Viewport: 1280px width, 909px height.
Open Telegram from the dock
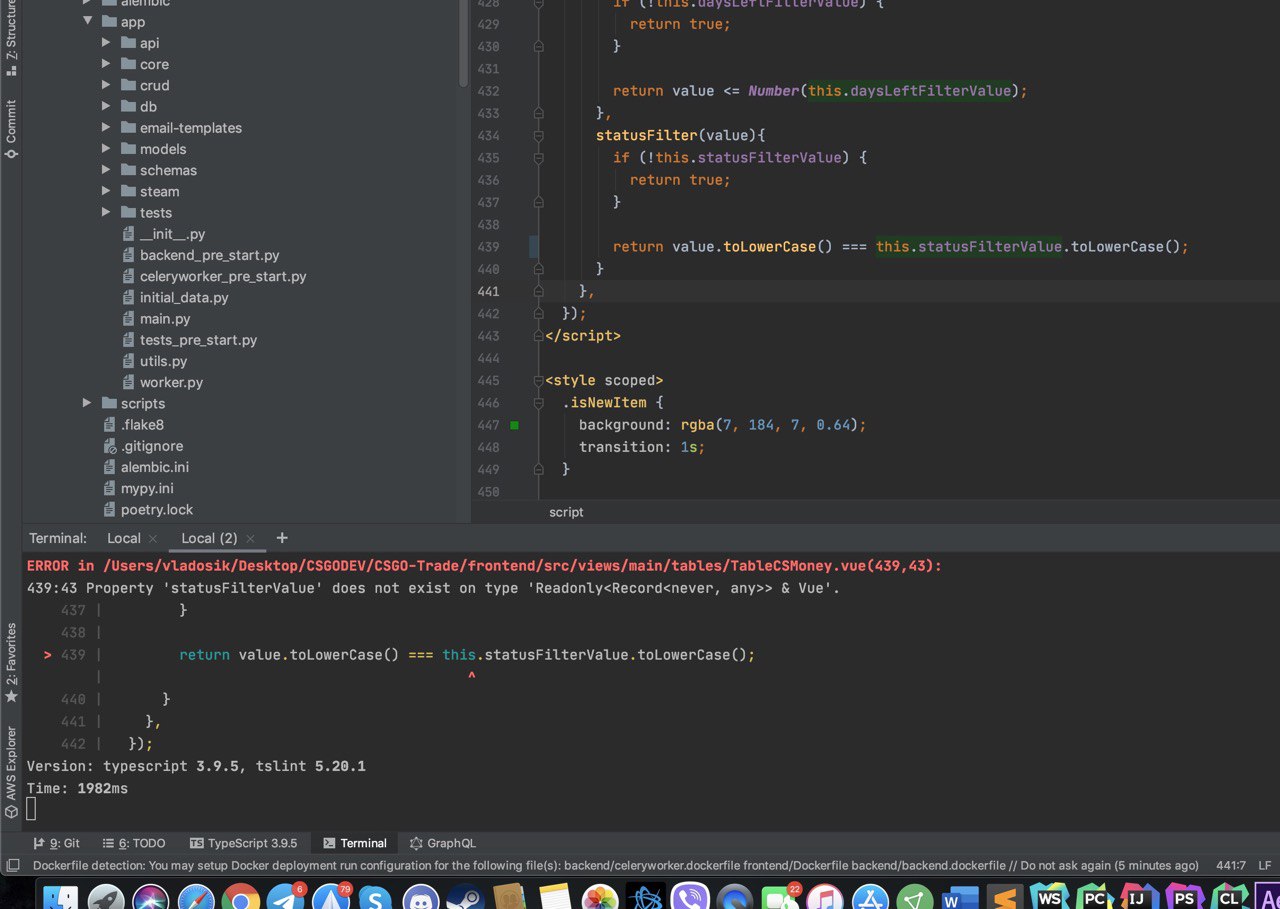[286, 897]
